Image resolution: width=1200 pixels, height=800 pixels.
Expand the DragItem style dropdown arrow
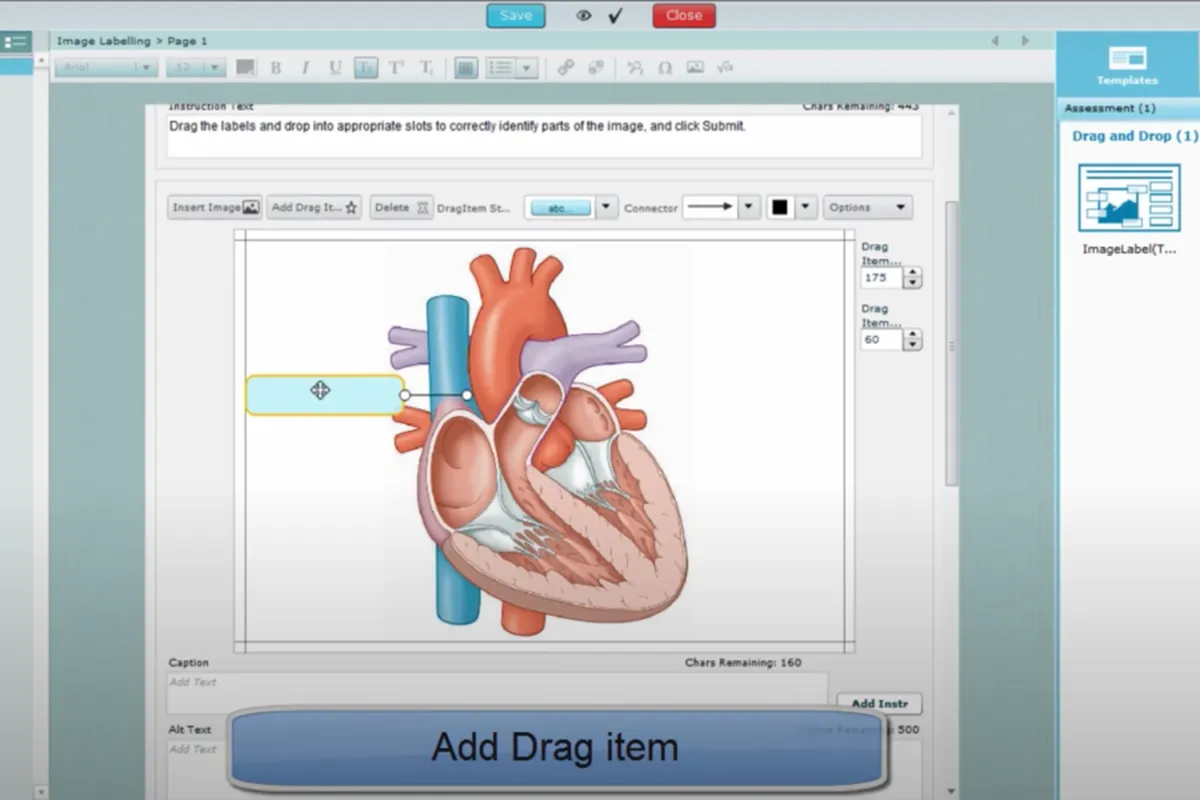(x=607, y=208)
